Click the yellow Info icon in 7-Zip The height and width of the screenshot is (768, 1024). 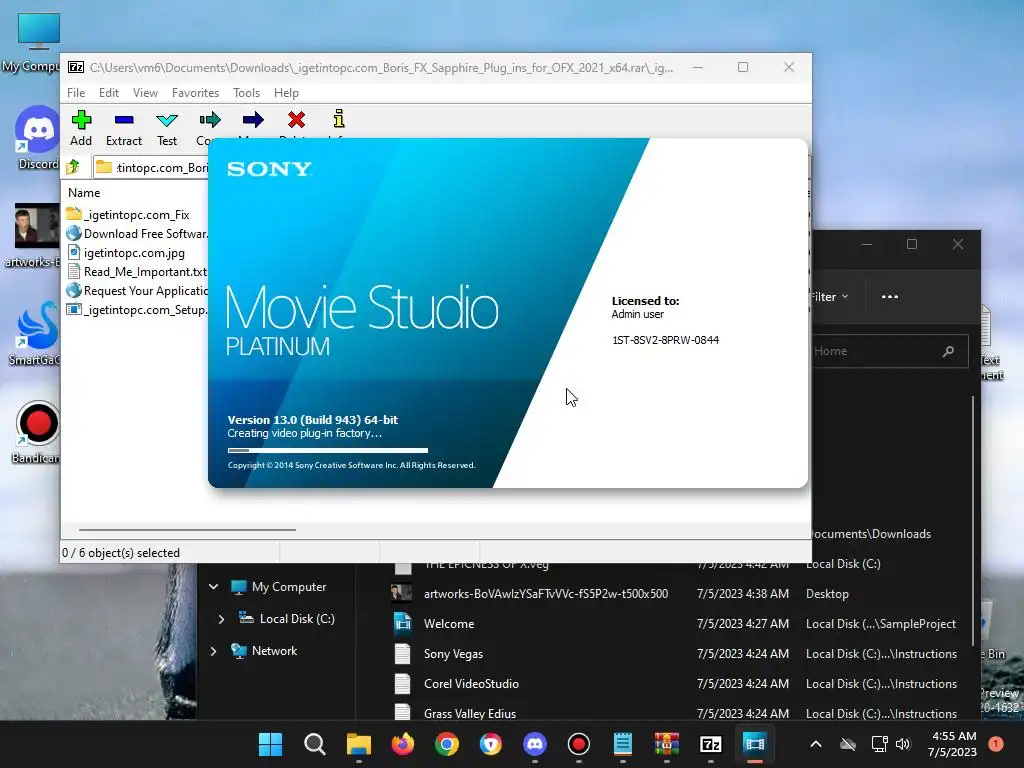338,120
